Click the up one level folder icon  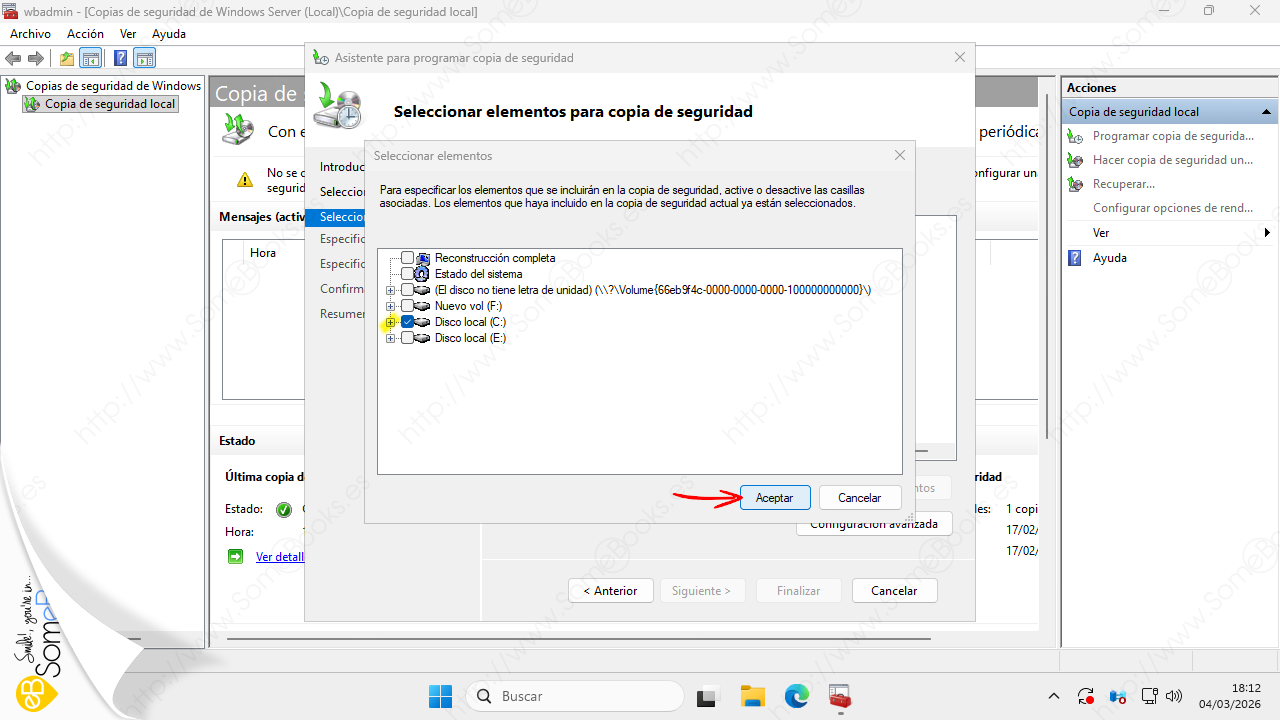click(x=67, y=58)
